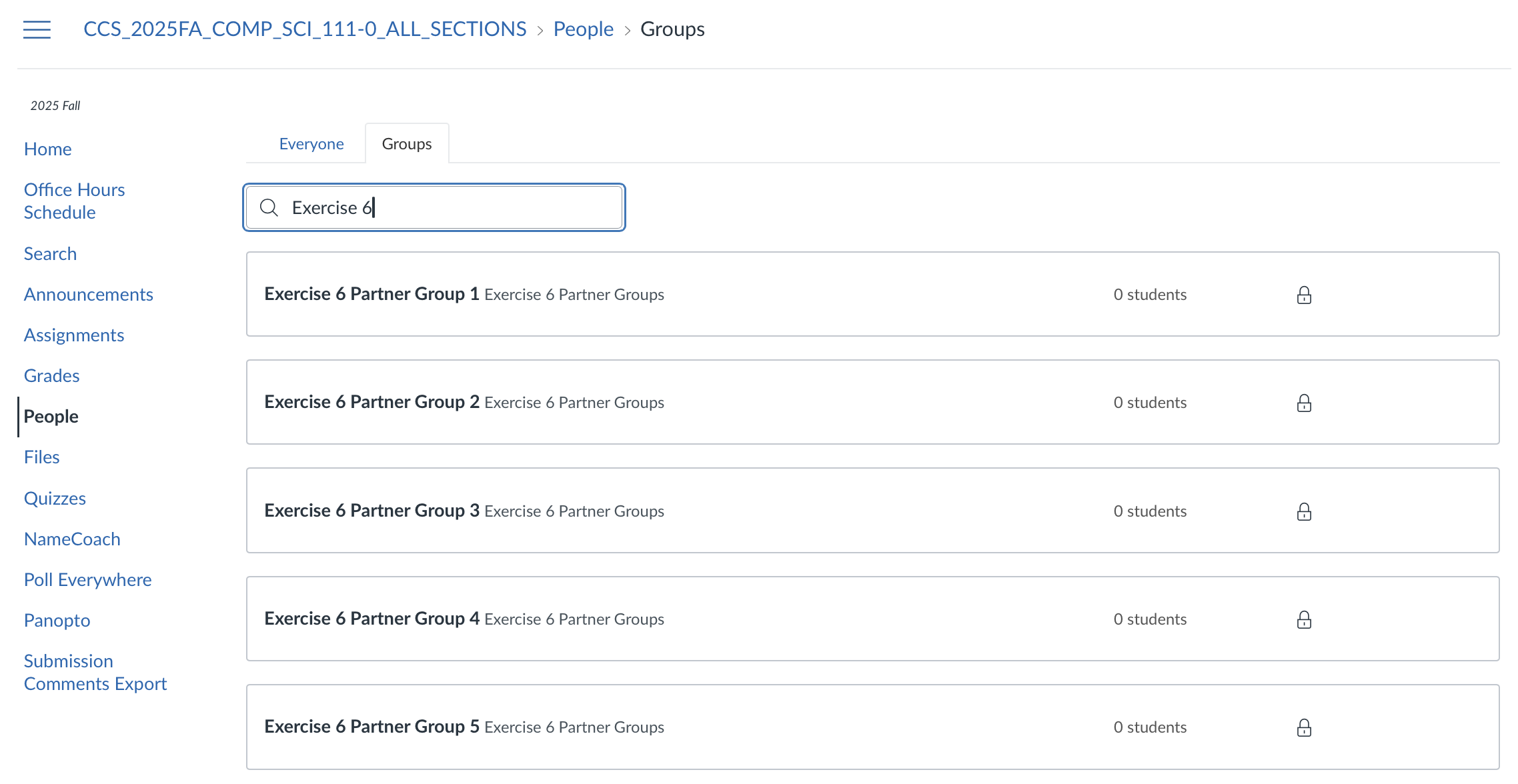The width and height of the screenshot is (1518, 784).
Task: Click lock icon for Partner Group 2
Action: pos(1304,403)
